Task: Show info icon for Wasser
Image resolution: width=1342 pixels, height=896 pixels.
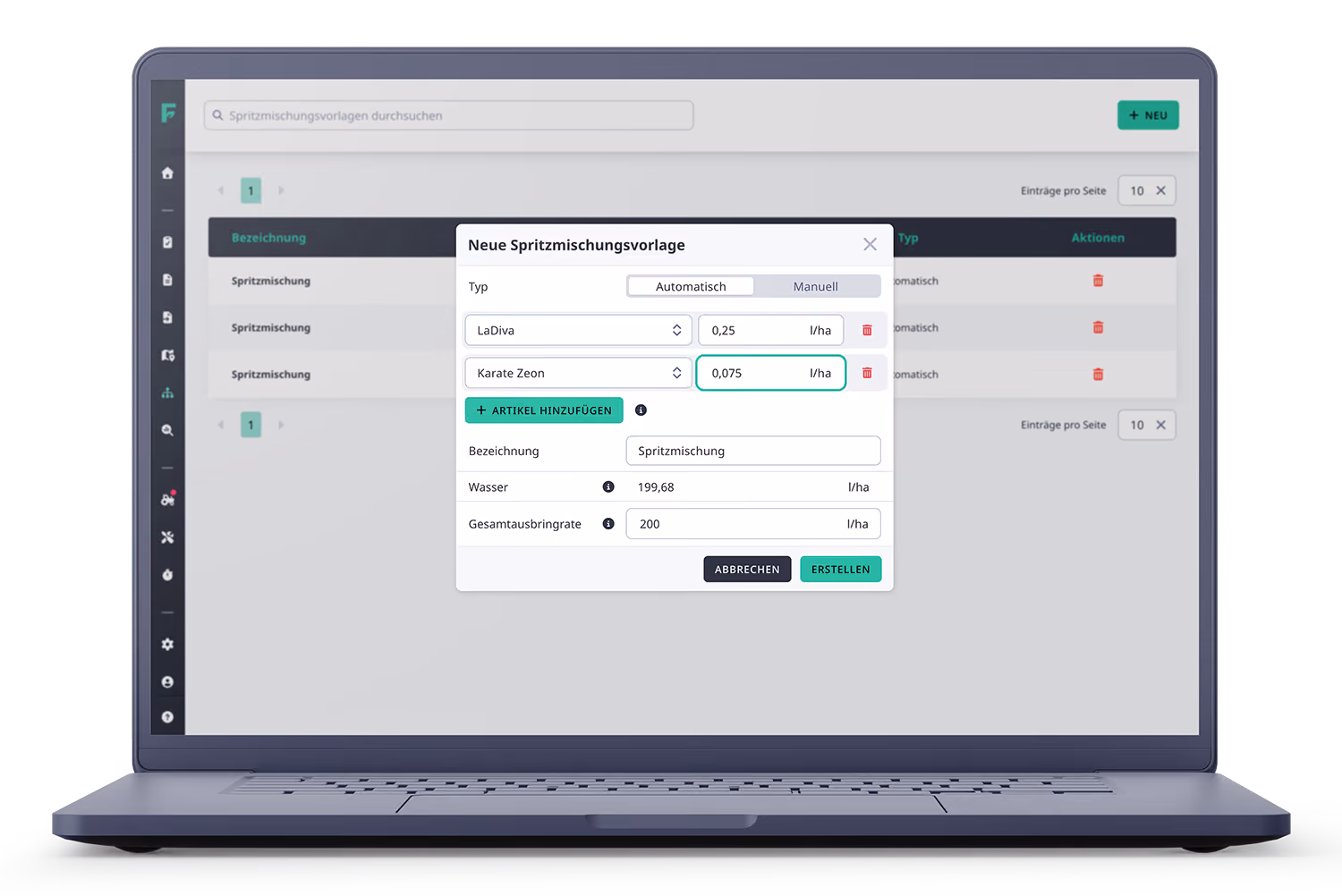Action: pyautogui.click(x=608, y=487)
